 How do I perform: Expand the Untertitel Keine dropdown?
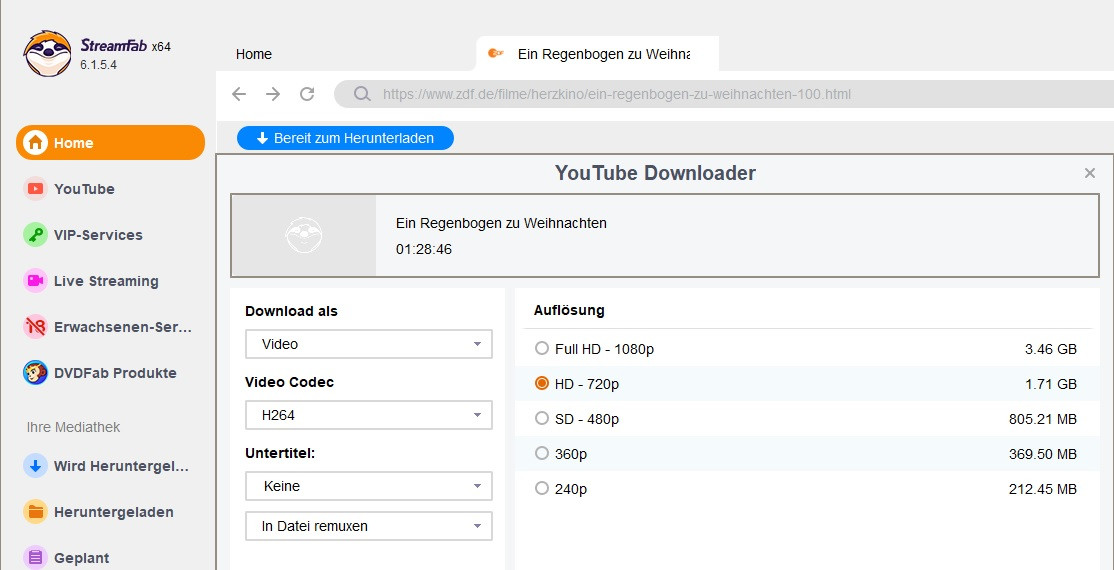368,486
